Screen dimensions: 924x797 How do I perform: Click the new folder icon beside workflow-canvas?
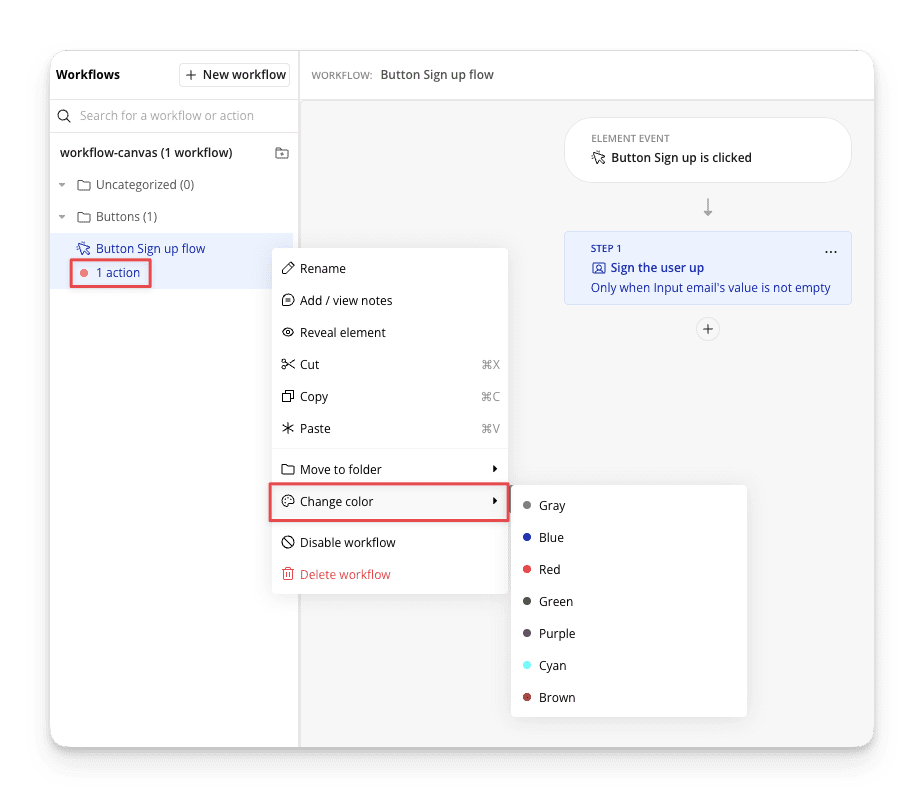[x=282, y=153]
